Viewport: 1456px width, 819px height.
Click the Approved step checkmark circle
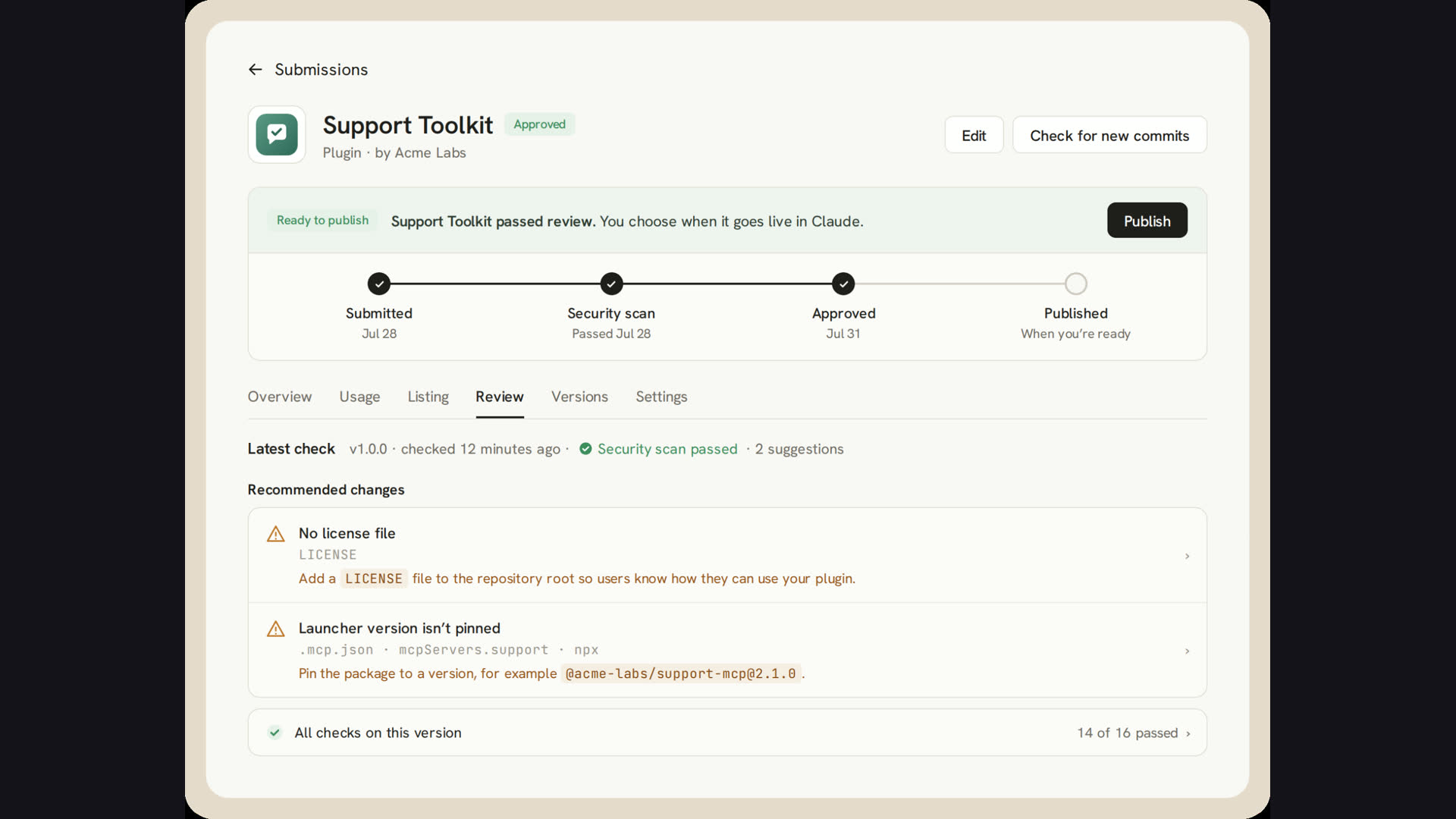coord(843,284)
